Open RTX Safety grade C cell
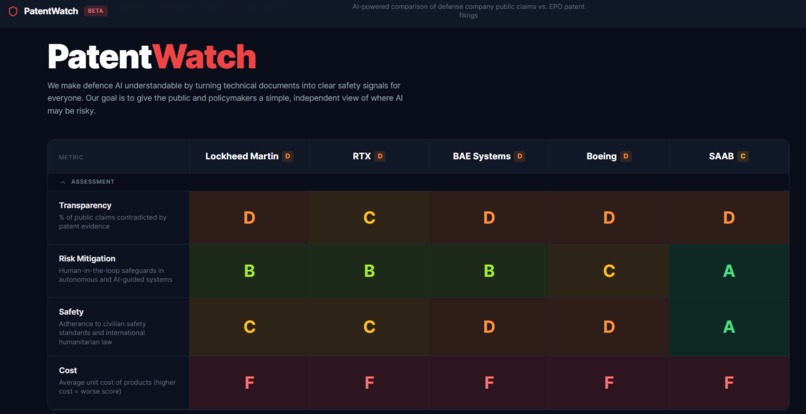Viewport: 806px width, 414px height. (369, 327)
